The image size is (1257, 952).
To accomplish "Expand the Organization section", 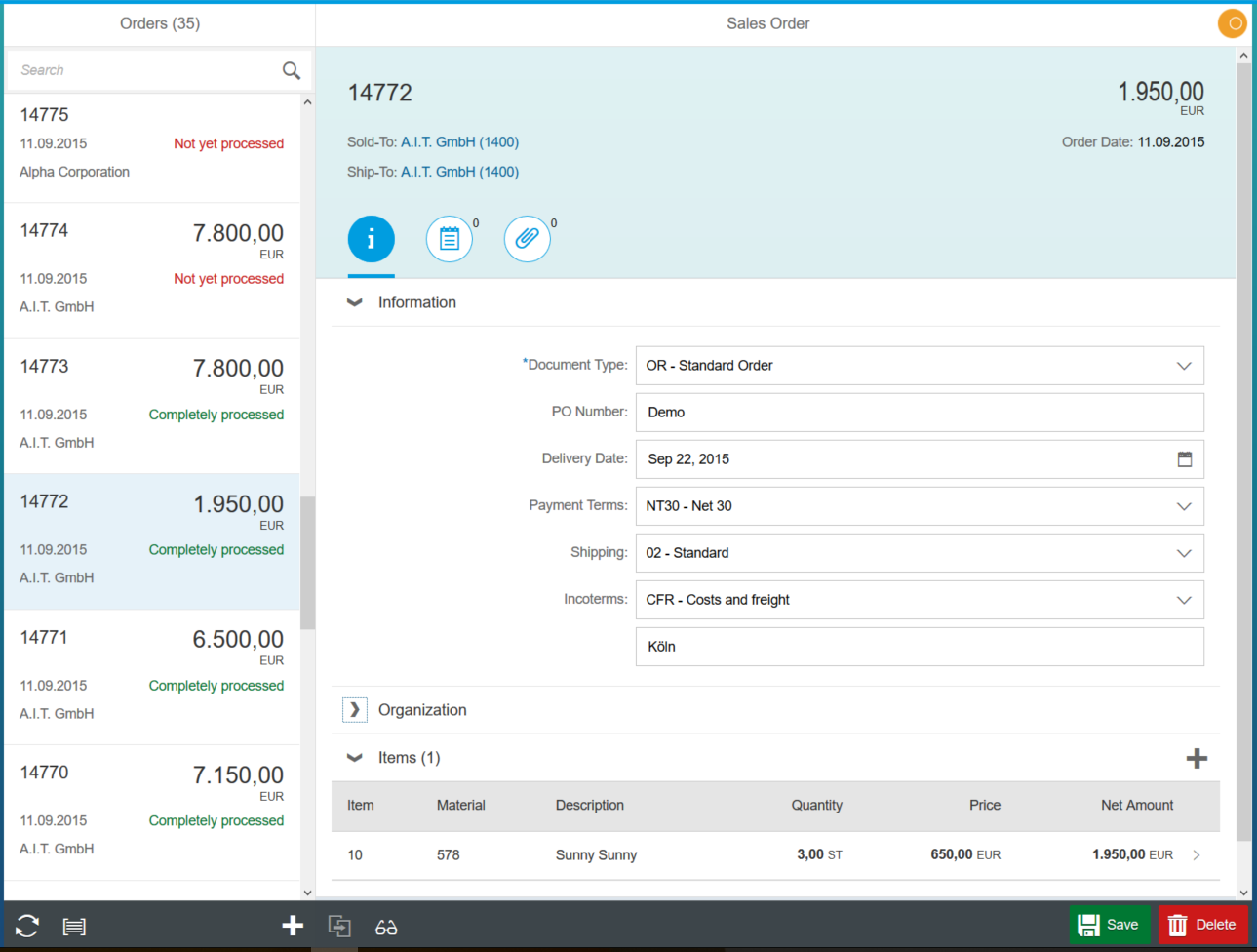I will tap(354, 709).
